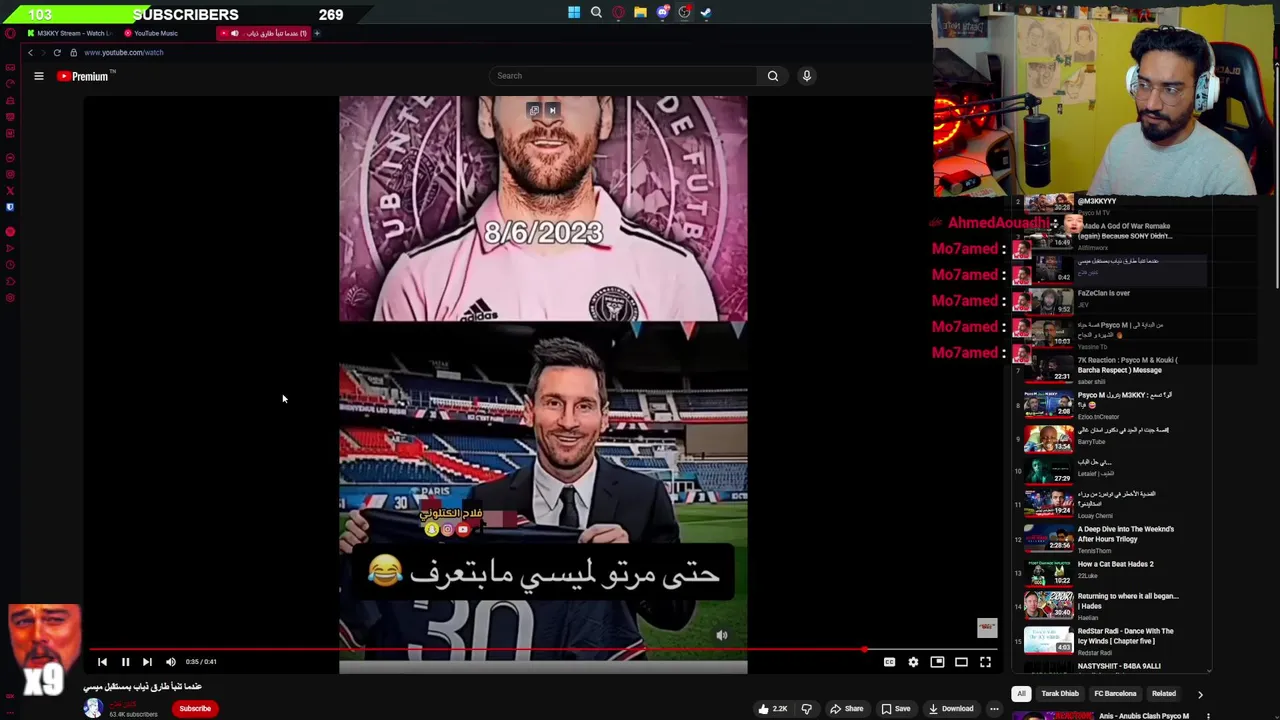Subscribe to the channel

(x=195, y=709)
